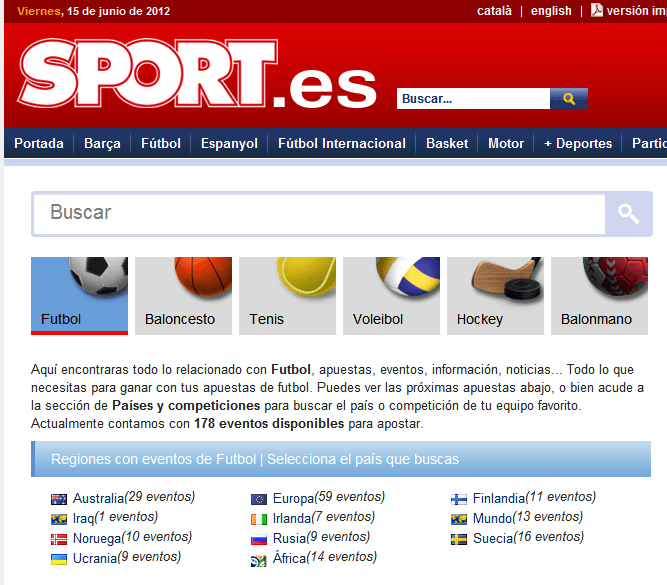Select the Noruega flag icon
This screenshot has height=585, width=667.
(x=59, y=538)
